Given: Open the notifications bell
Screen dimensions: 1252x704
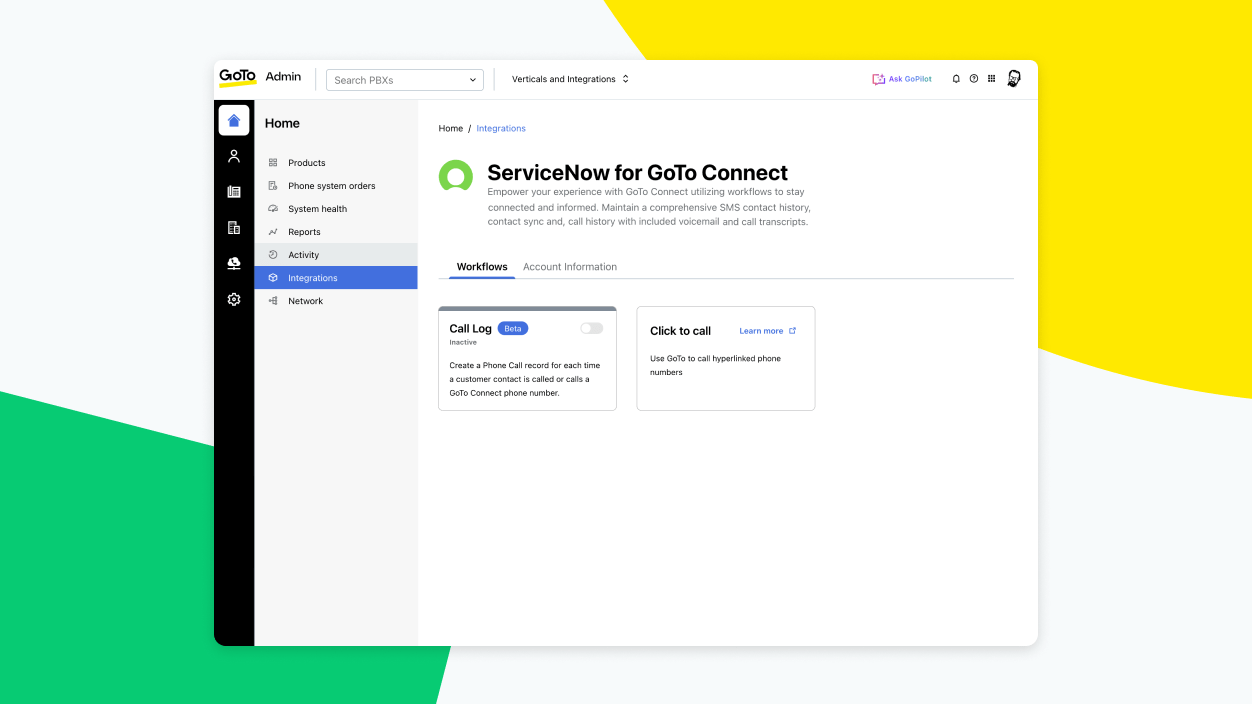Looking at the screenshot, I should point(956,78).
